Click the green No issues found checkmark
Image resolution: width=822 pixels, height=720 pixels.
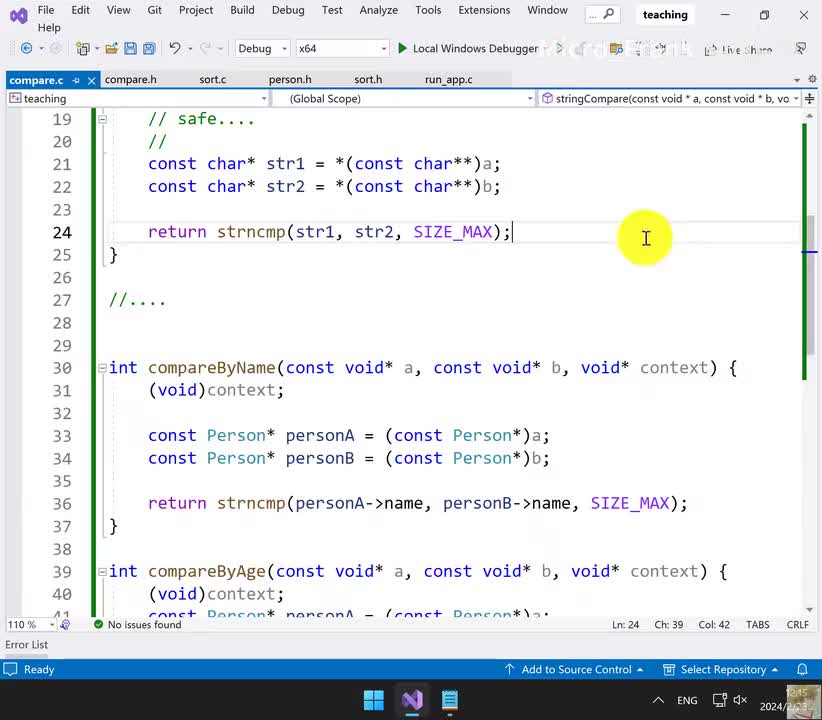click(x=98, y=625)
